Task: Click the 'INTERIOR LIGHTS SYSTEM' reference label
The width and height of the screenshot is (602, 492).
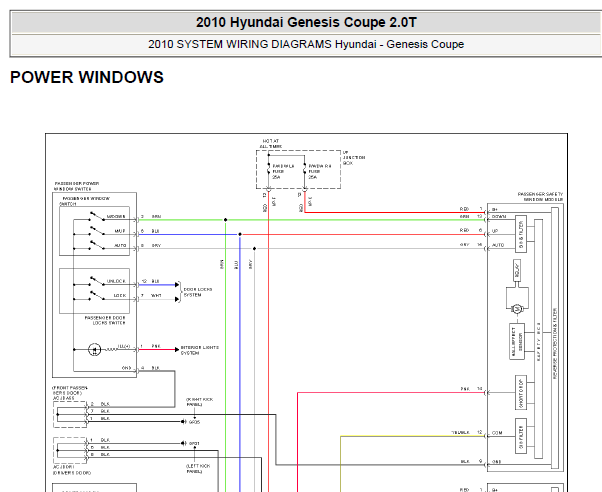Action: click(200, 350)
